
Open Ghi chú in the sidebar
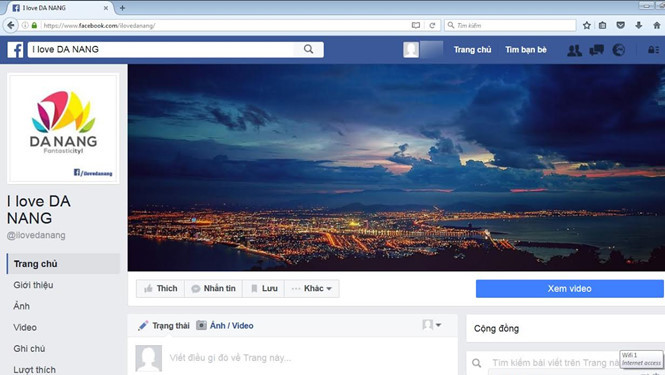tap(29, 349)
